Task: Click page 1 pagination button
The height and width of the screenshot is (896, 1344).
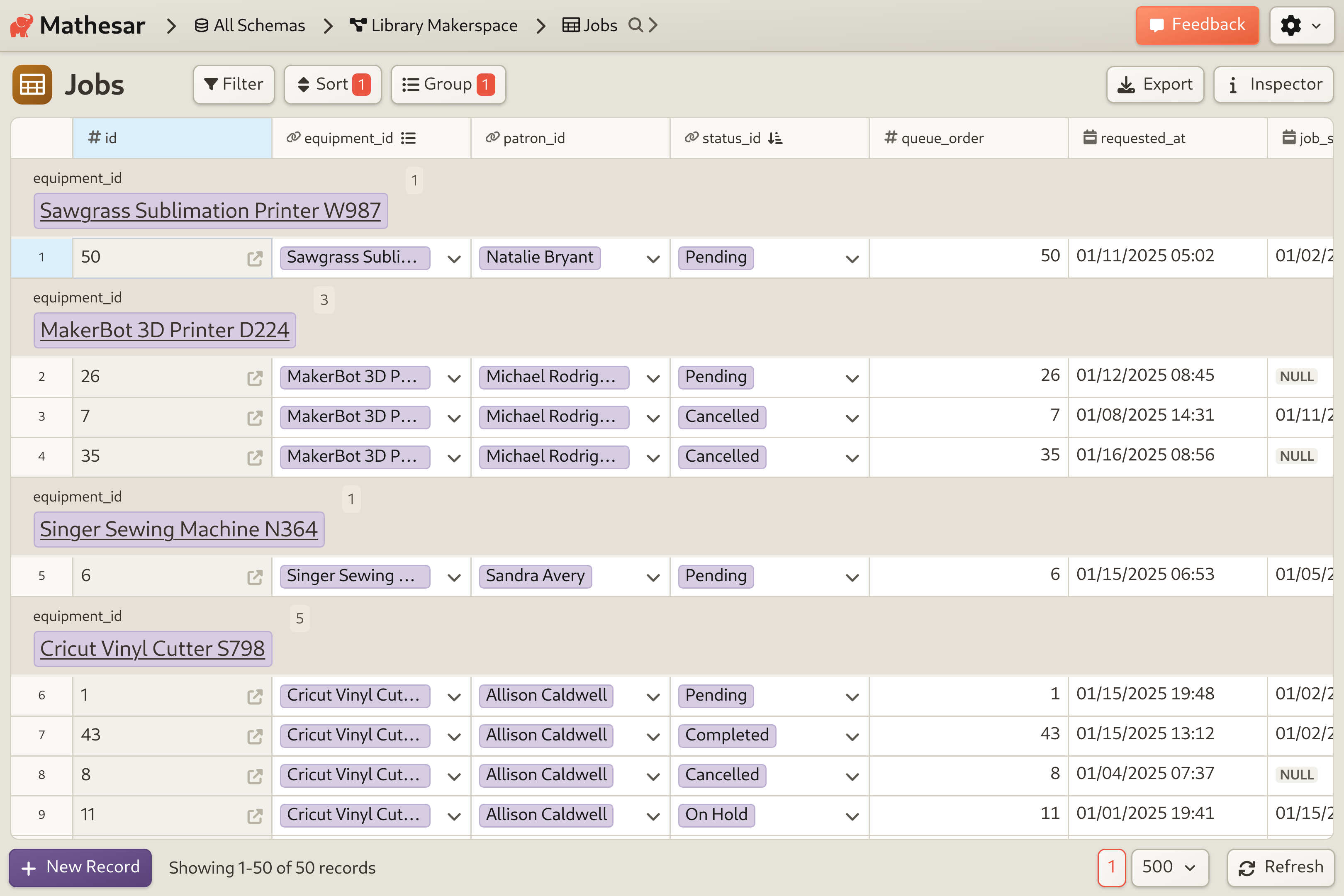Action: (1111, 867)
